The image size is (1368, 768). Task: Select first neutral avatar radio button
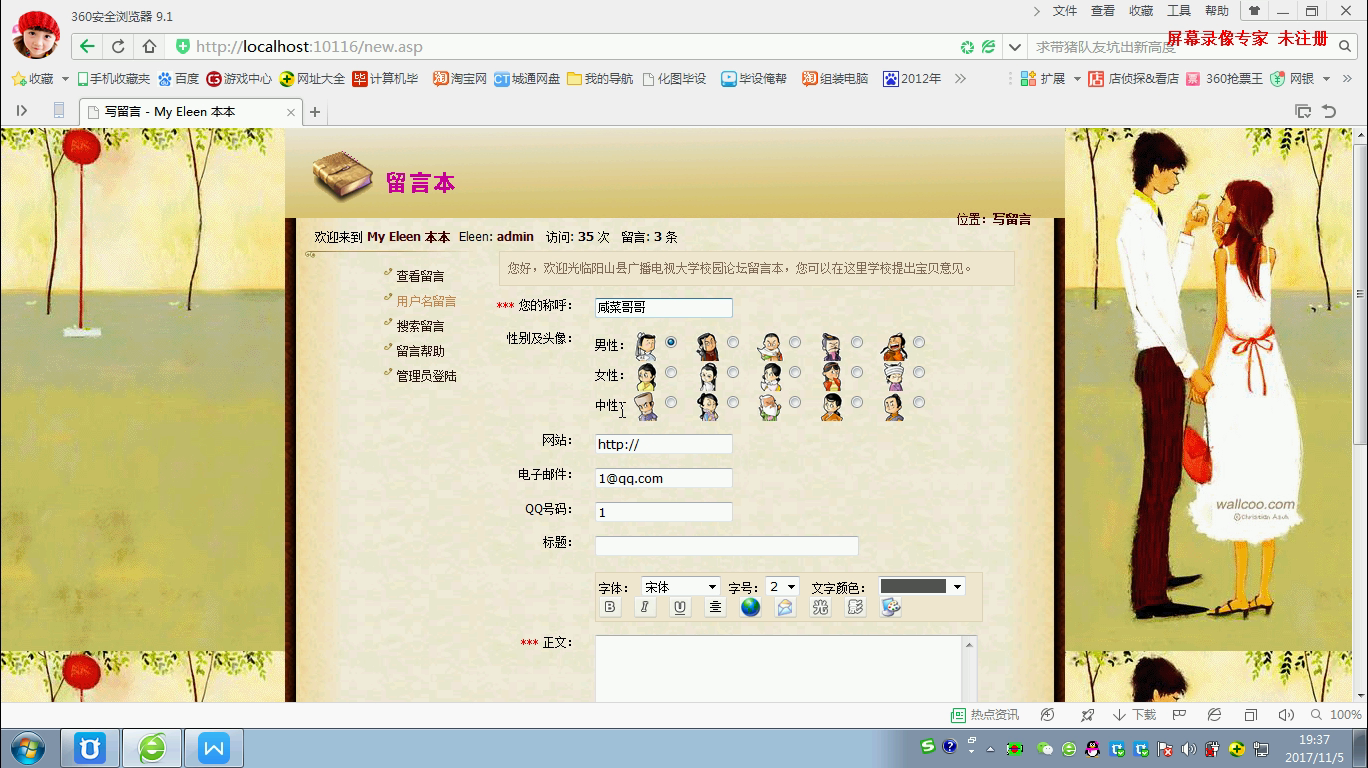coord(671,402)
